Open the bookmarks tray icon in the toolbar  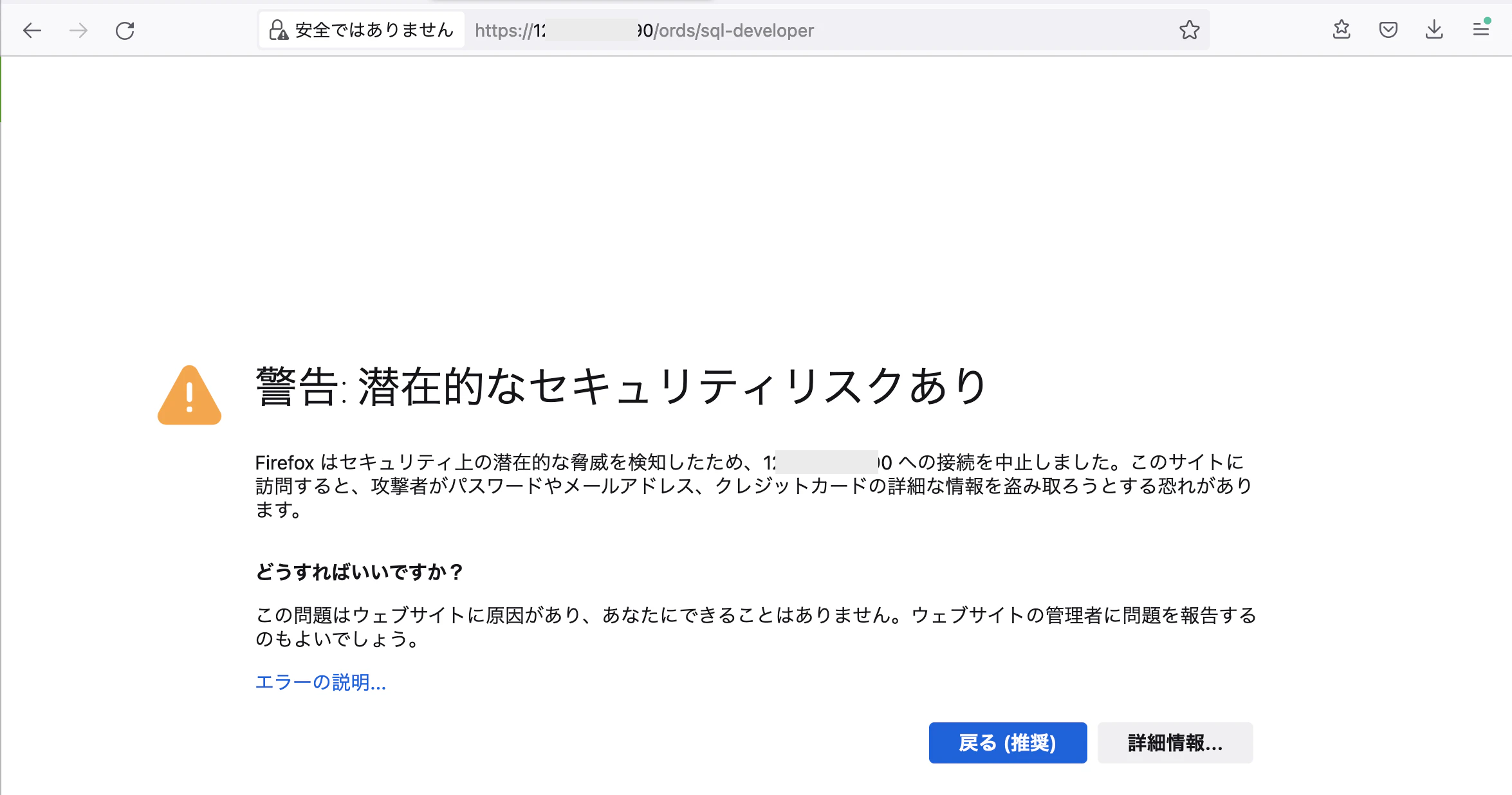[1341, 30]
